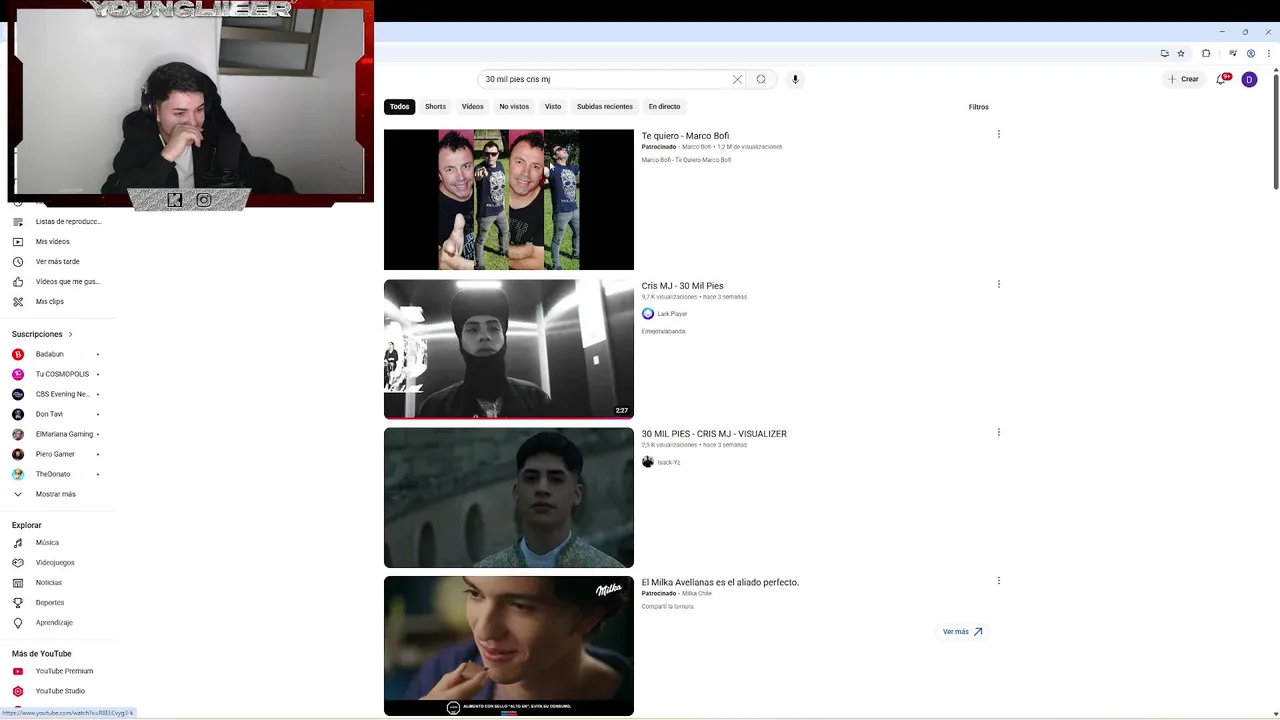Open the Instagram logo on the stream overlay

click(x=204, y=200)
